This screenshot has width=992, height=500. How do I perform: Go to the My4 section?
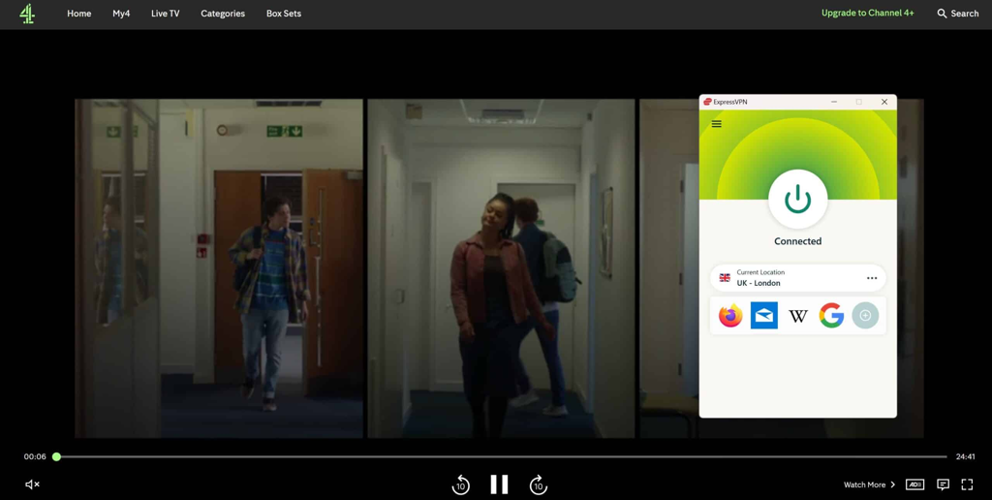coord(121,14)
